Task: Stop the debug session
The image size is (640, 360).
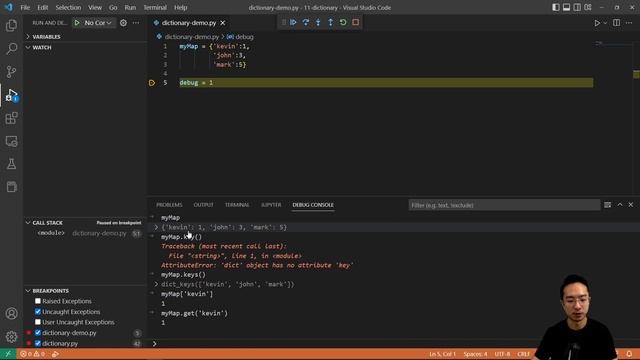Action: (x=356, y=22)
